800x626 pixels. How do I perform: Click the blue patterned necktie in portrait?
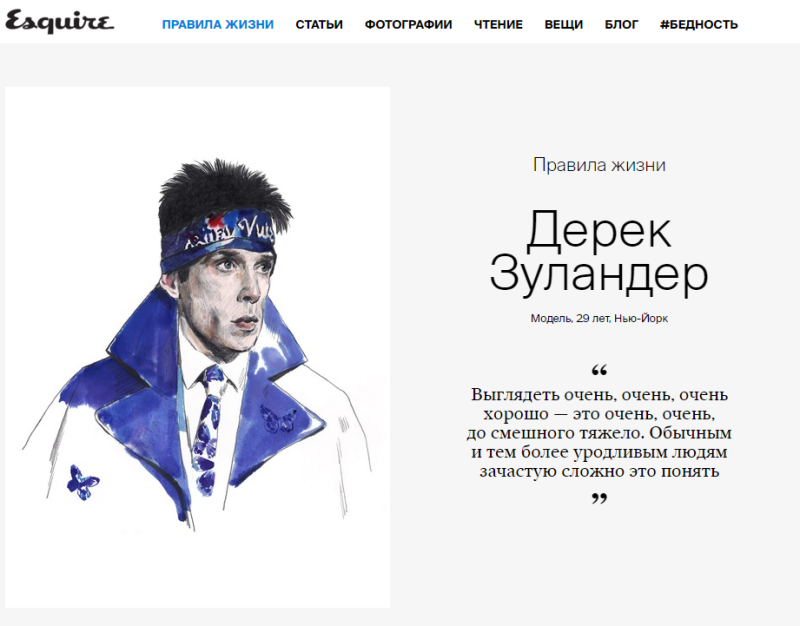click(x=209, y=431)
